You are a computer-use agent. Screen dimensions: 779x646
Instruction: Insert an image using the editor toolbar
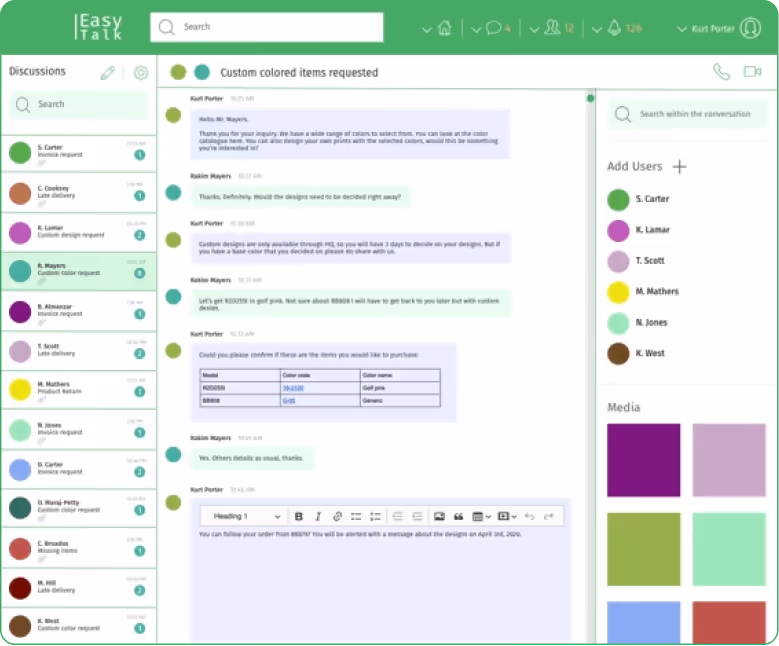438,516
